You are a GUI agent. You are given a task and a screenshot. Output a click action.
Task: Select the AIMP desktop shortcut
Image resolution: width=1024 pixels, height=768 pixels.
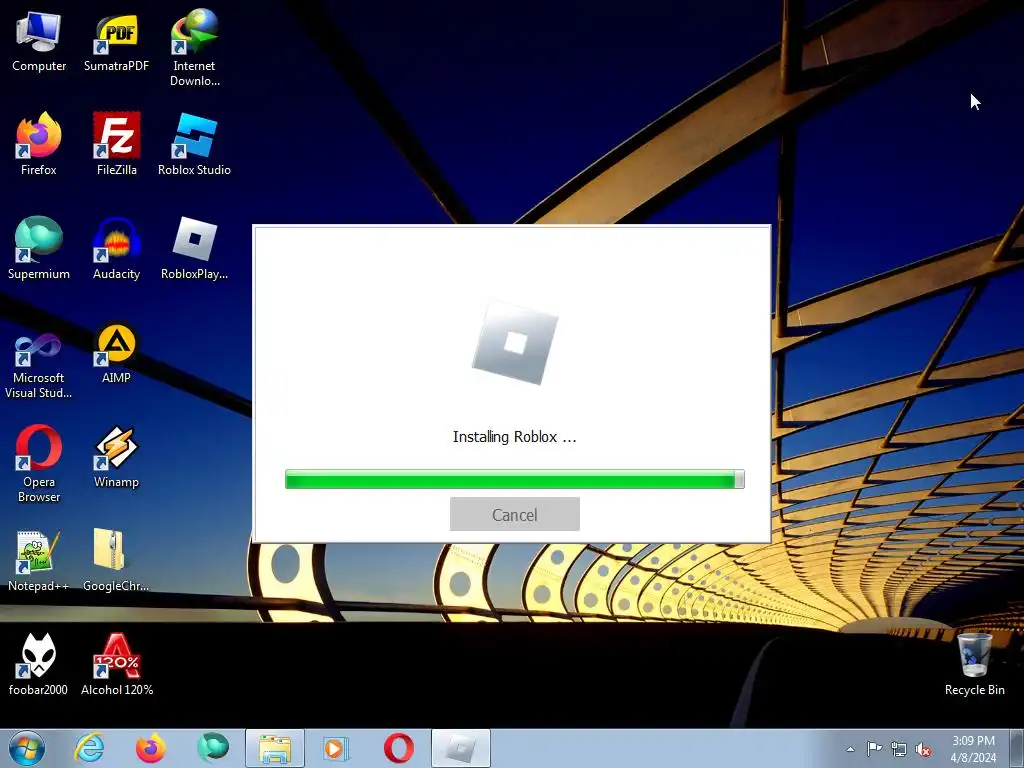pyautogui.click(x=116, y=353)
